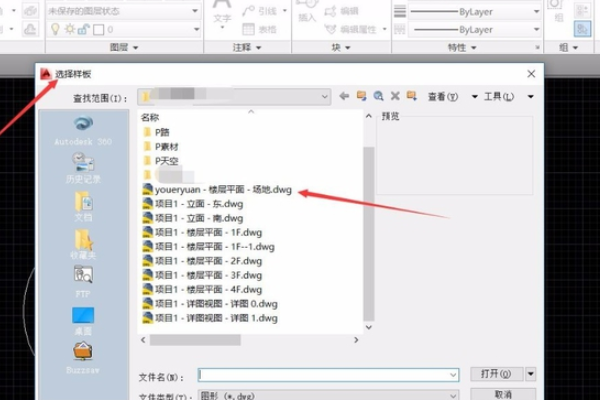Open the Buzzsaw location
600x400 pixels.
pyautogui.click(x=83, y=358)
